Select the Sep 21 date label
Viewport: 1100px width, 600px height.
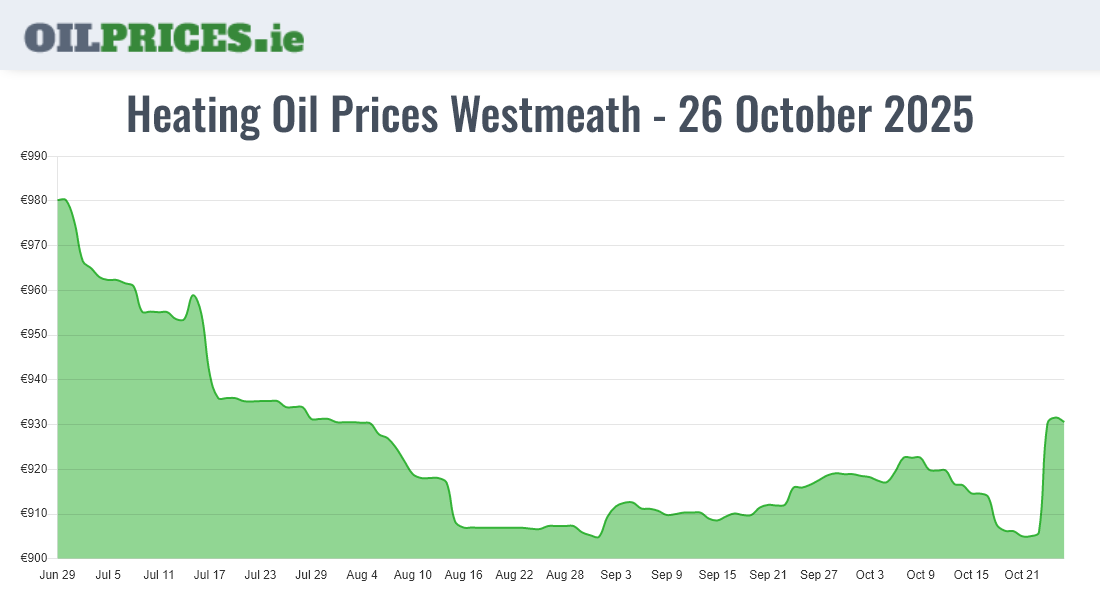click(x=768, y=575)
